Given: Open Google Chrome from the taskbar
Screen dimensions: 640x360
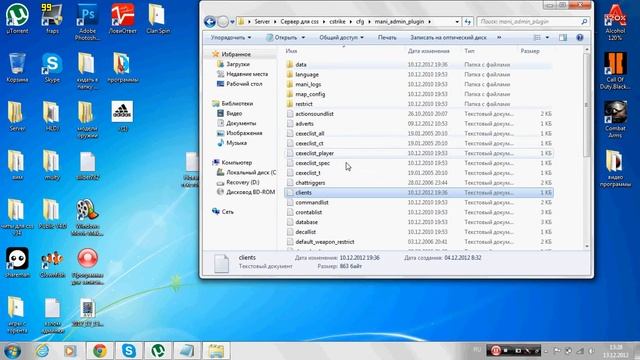Looking at the screenshot, I should click(x=100, y=351).
